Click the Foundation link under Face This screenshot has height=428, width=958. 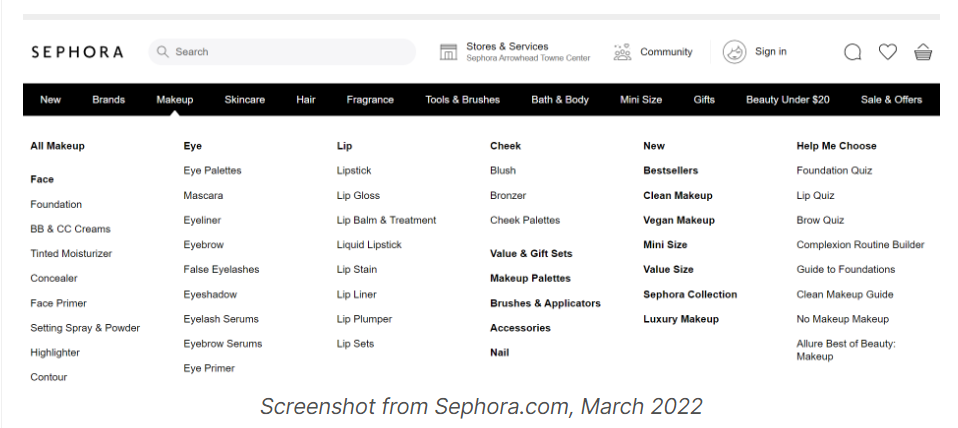point(56,204)
